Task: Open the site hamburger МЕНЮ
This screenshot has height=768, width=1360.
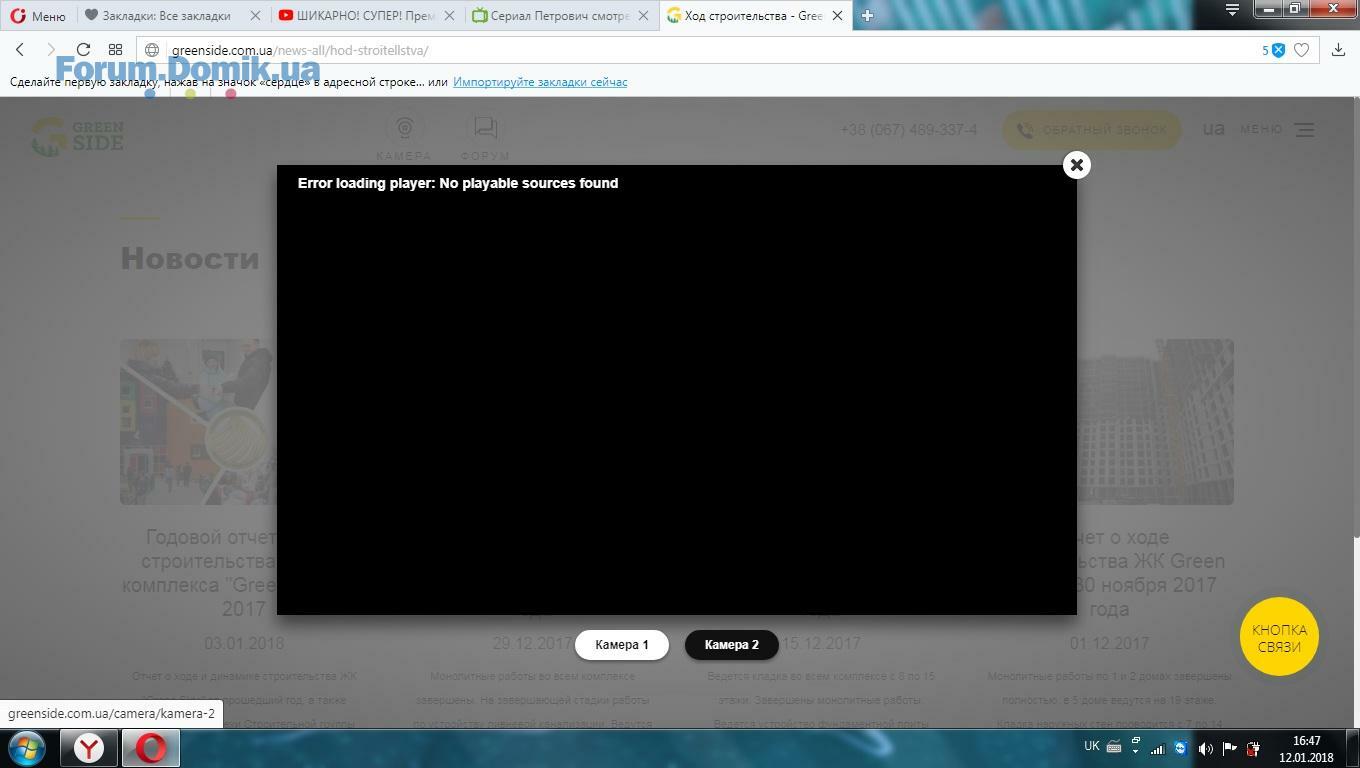Action: (x=1277, y=129)
